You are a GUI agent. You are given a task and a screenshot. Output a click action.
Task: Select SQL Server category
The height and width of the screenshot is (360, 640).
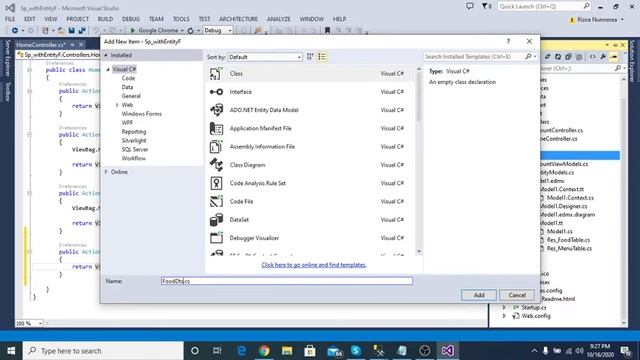[135, 149]
